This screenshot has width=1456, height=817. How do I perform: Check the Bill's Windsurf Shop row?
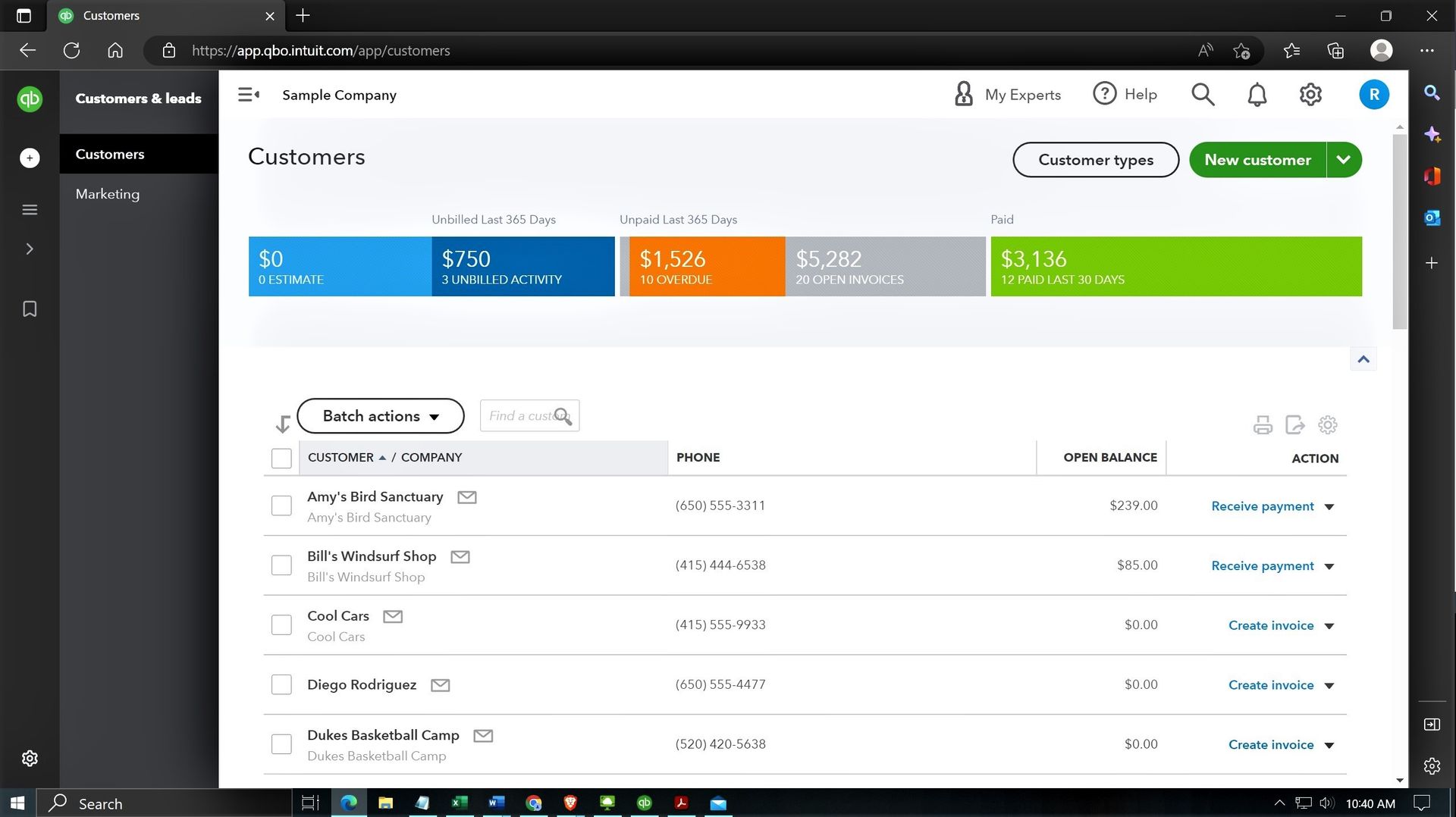click(281, 565)
